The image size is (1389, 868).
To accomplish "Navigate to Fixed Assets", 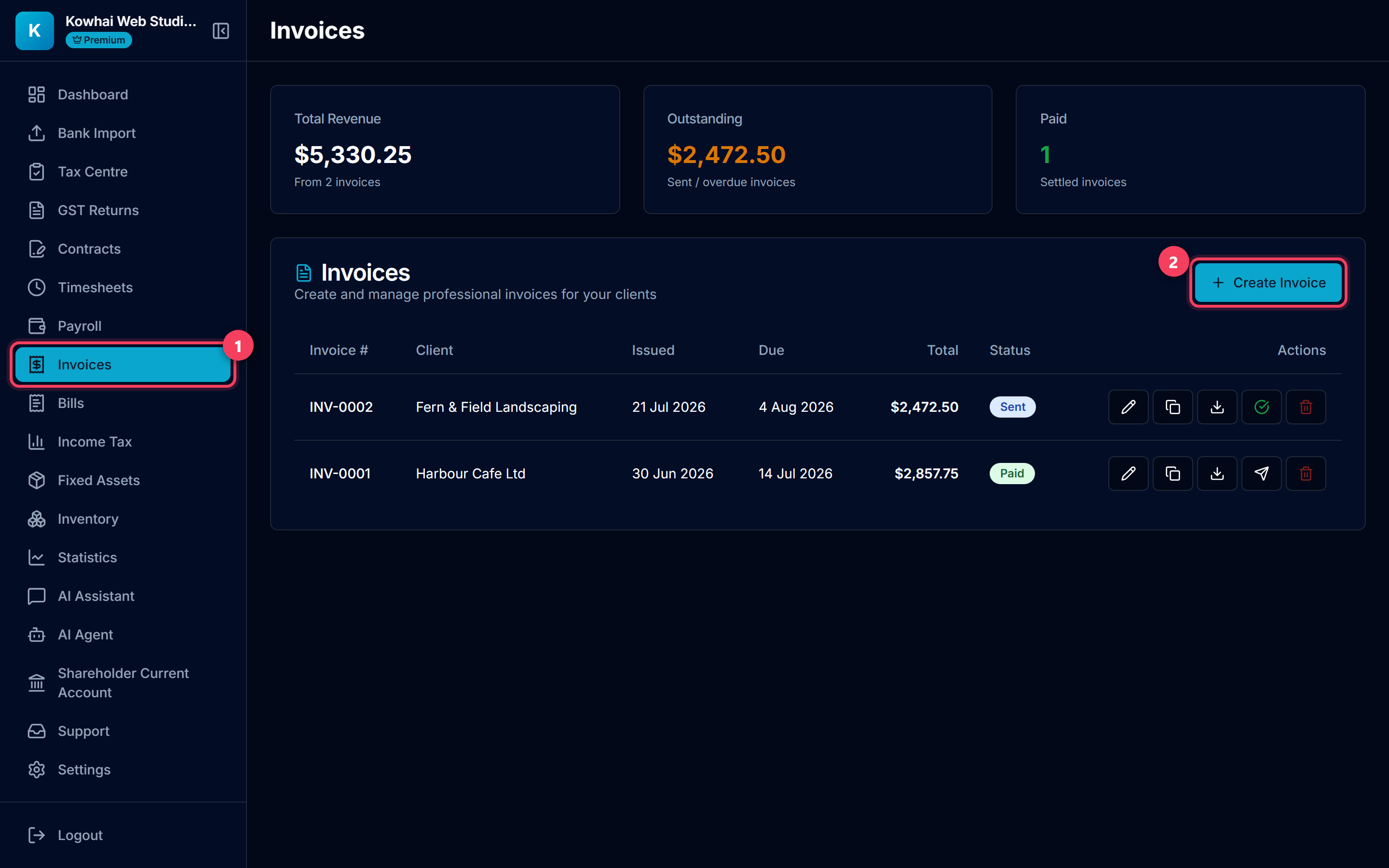I will point(123,480).
